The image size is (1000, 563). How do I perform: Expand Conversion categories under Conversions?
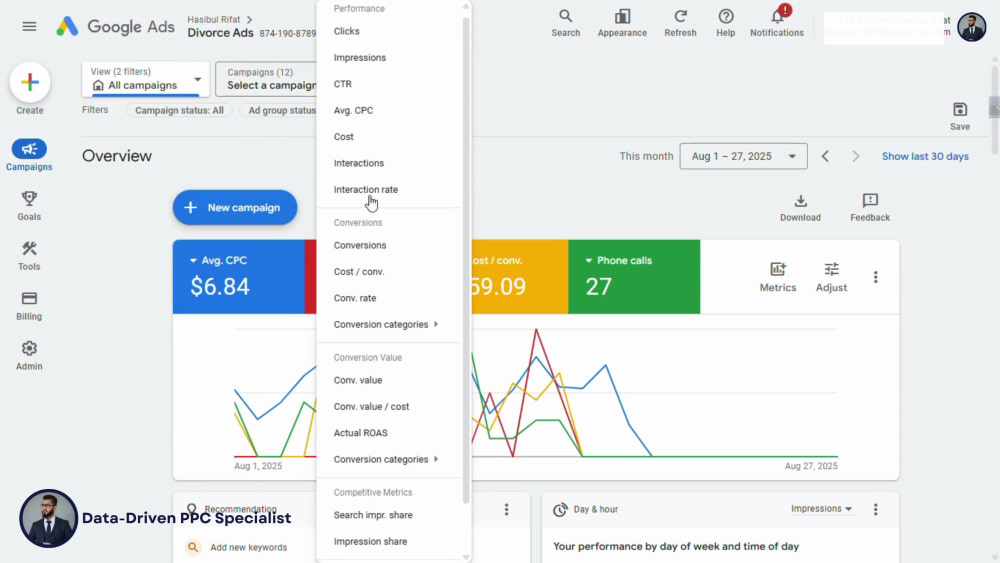pos(386,325)
